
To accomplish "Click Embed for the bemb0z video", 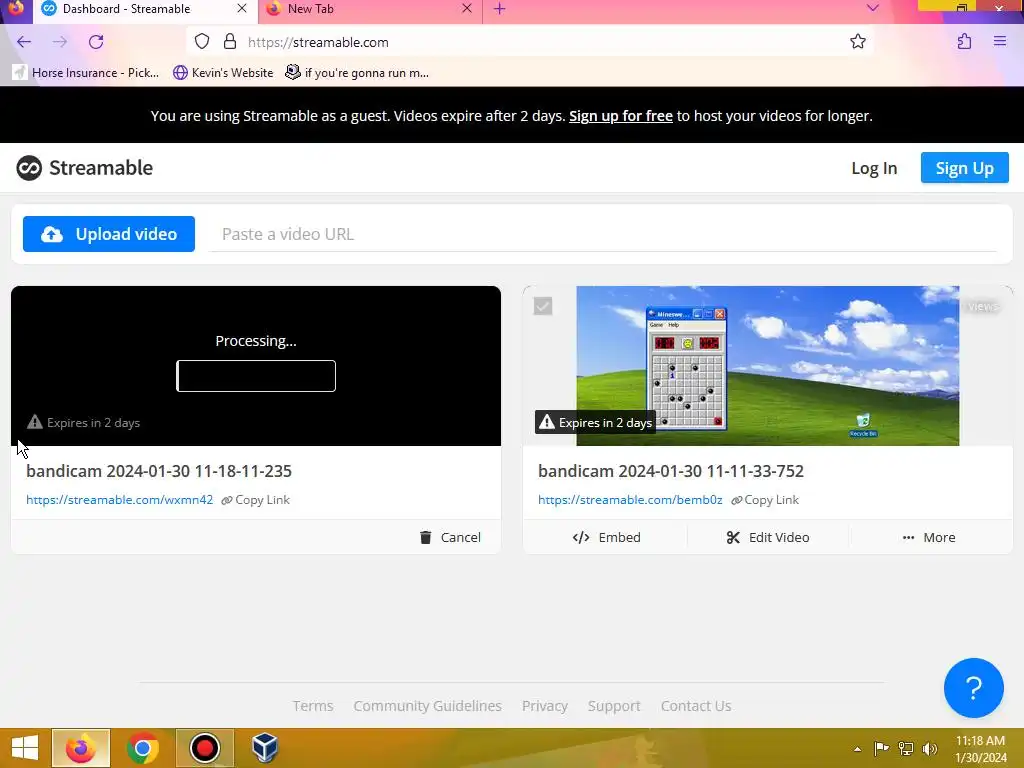I will pos(606,537).
